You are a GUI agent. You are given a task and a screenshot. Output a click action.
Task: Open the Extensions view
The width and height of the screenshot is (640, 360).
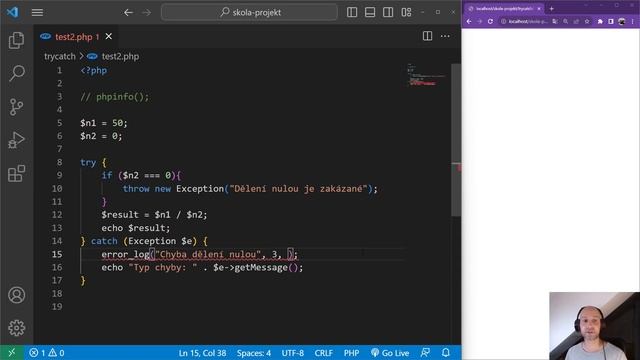pos(16,173)
